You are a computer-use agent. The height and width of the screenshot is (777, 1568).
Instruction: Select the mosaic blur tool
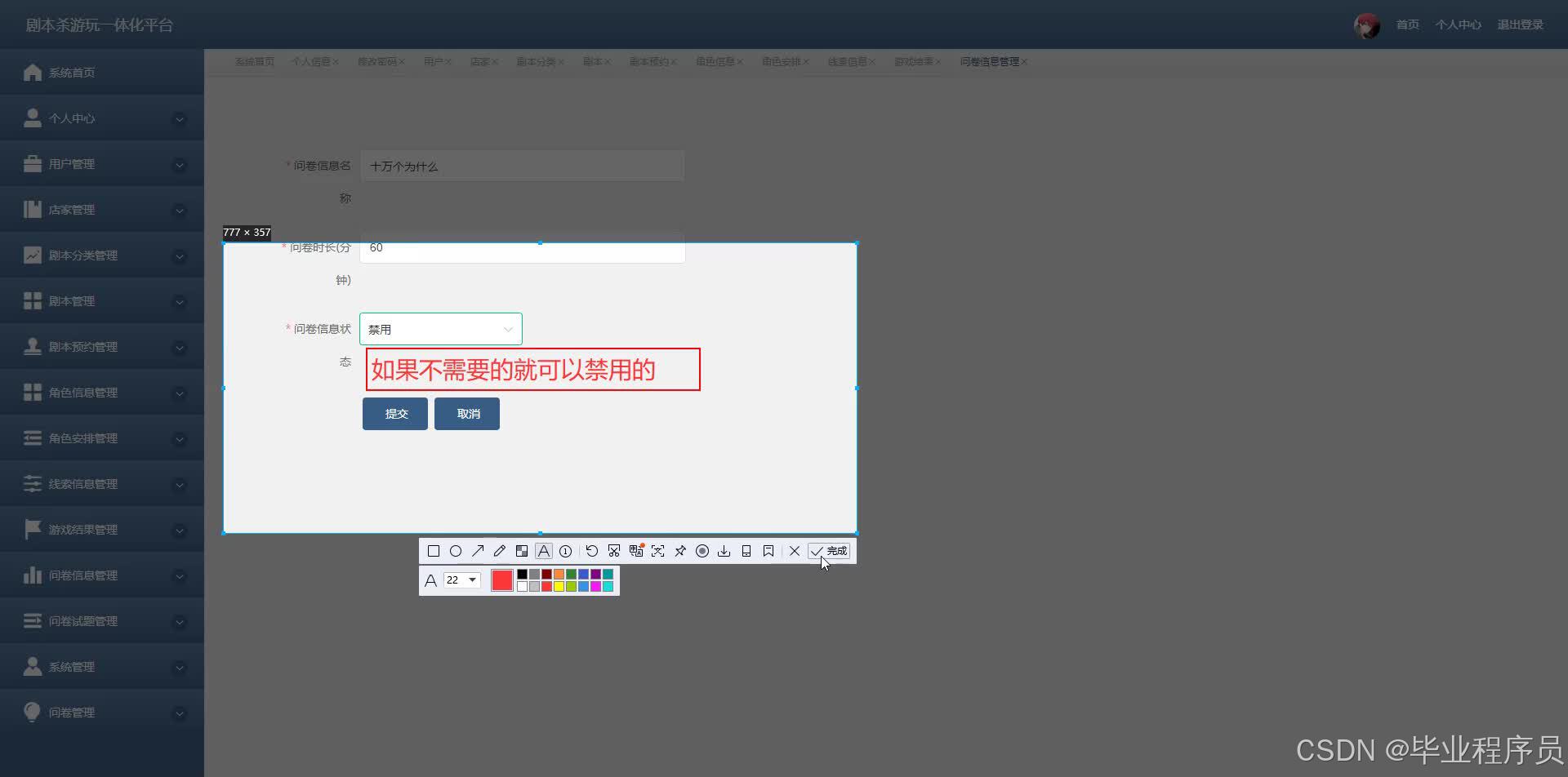522,551
